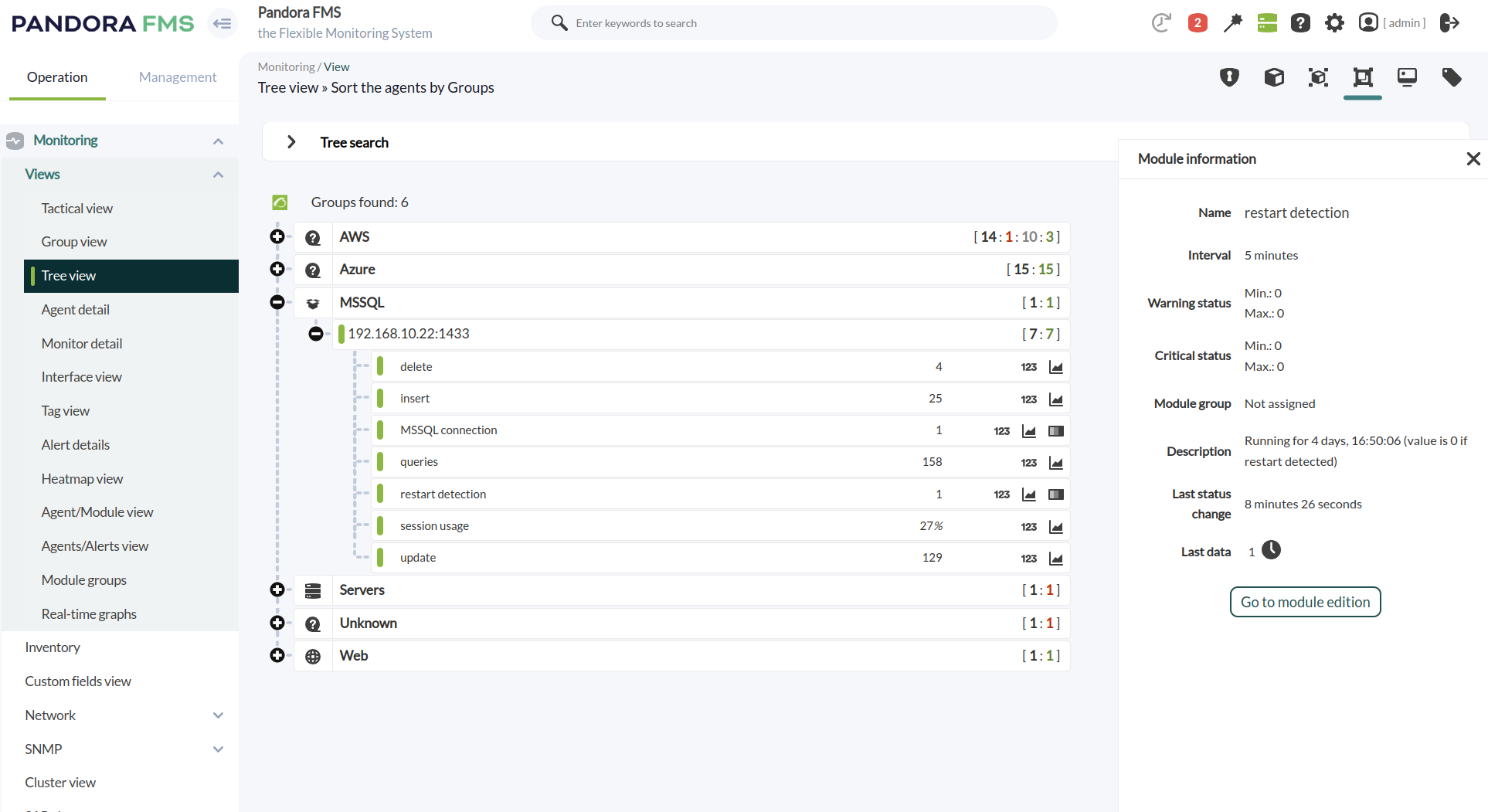The height and width of the screenshot is (812, 1488).
Task: Expand the Network menu section
Action: tap(218, 715)
